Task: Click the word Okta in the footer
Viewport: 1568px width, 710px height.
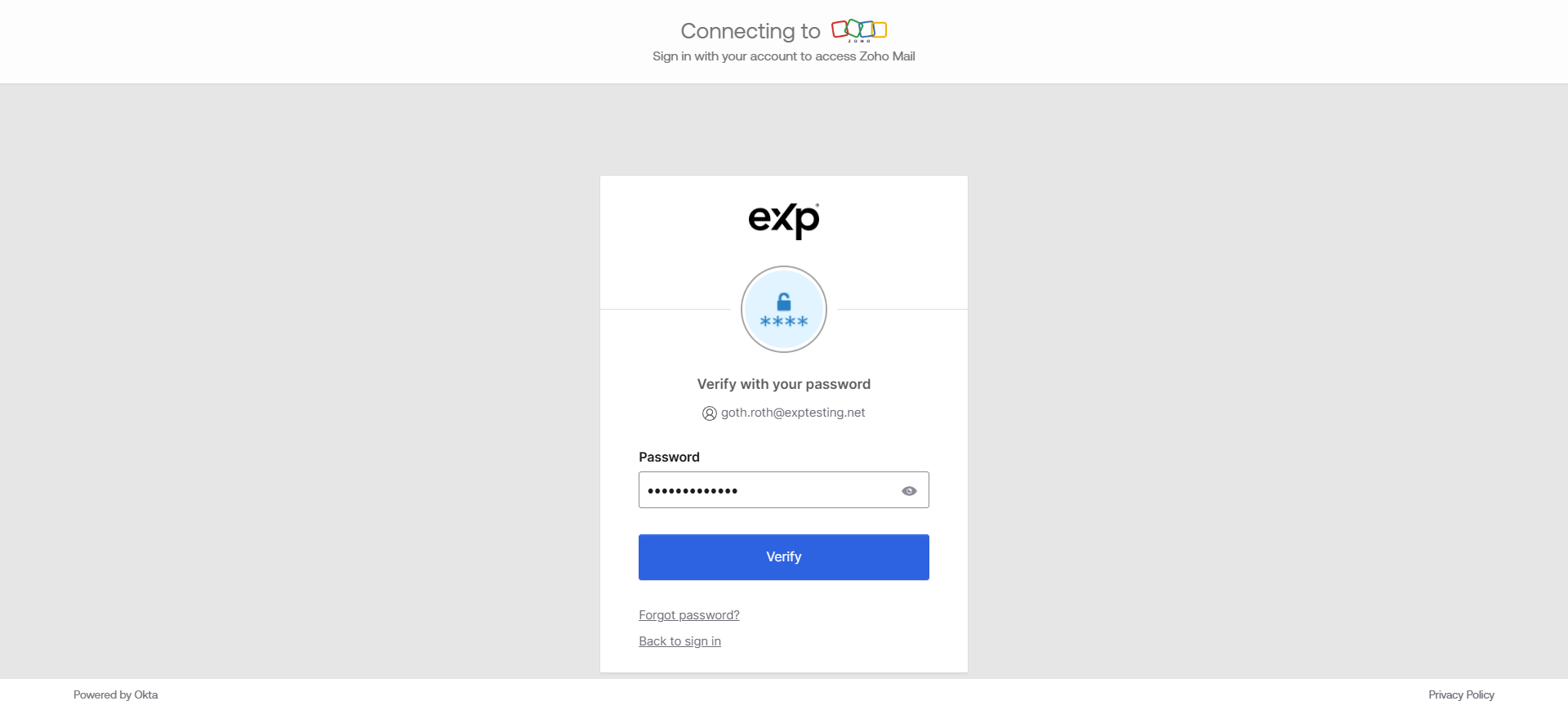Action: 146,694
